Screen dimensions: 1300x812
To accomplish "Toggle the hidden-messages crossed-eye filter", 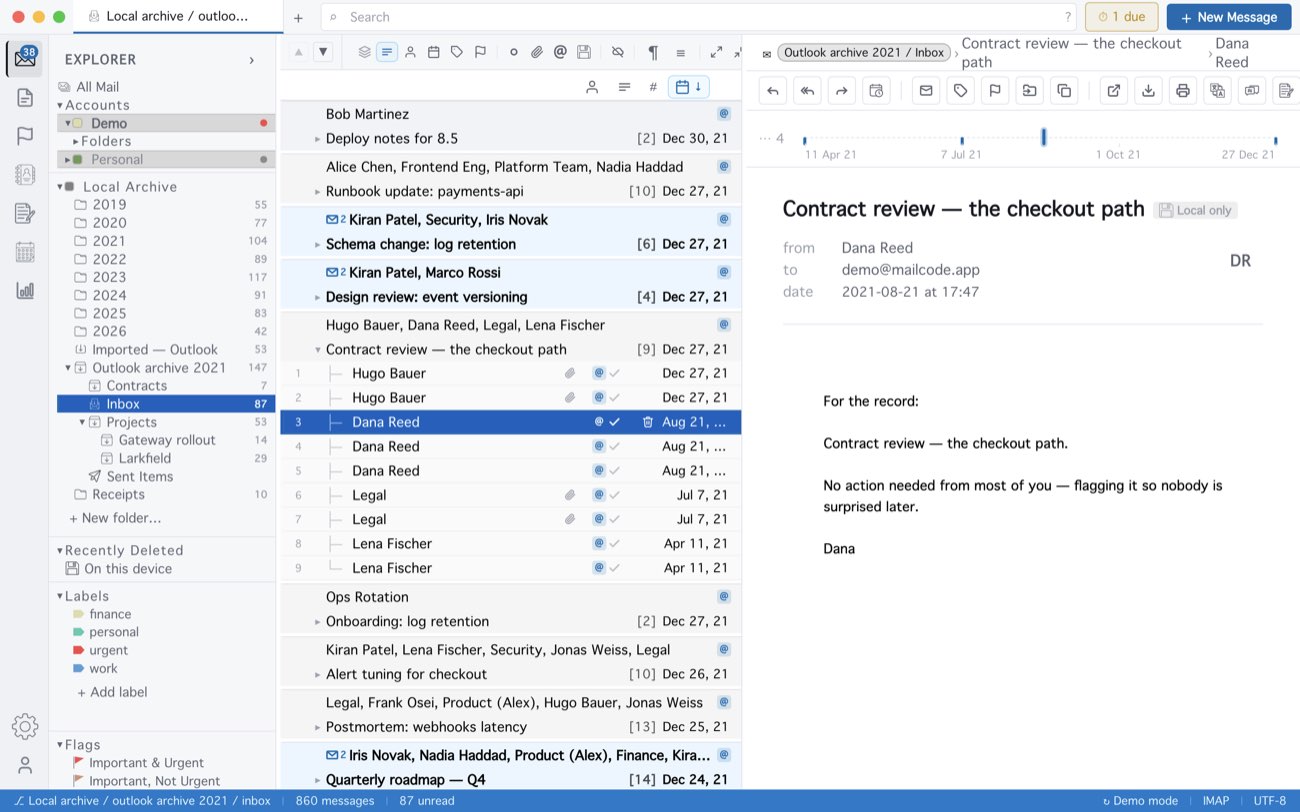I will pyautogui.click(x=618, y=52).
